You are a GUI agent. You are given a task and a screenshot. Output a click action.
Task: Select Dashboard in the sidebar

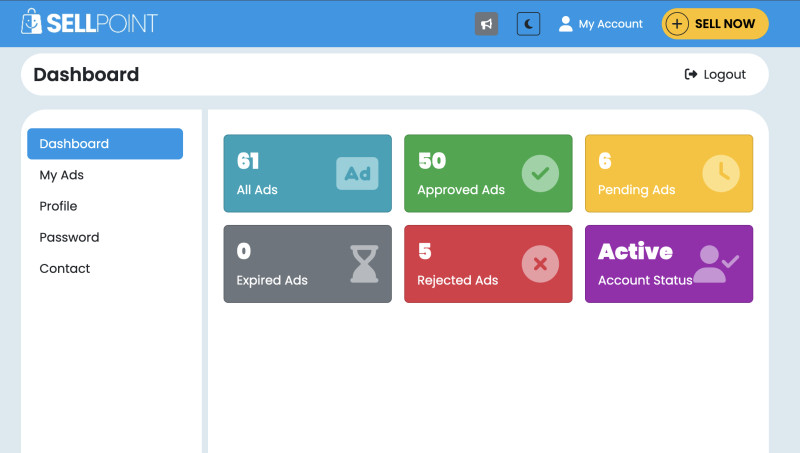105,144
